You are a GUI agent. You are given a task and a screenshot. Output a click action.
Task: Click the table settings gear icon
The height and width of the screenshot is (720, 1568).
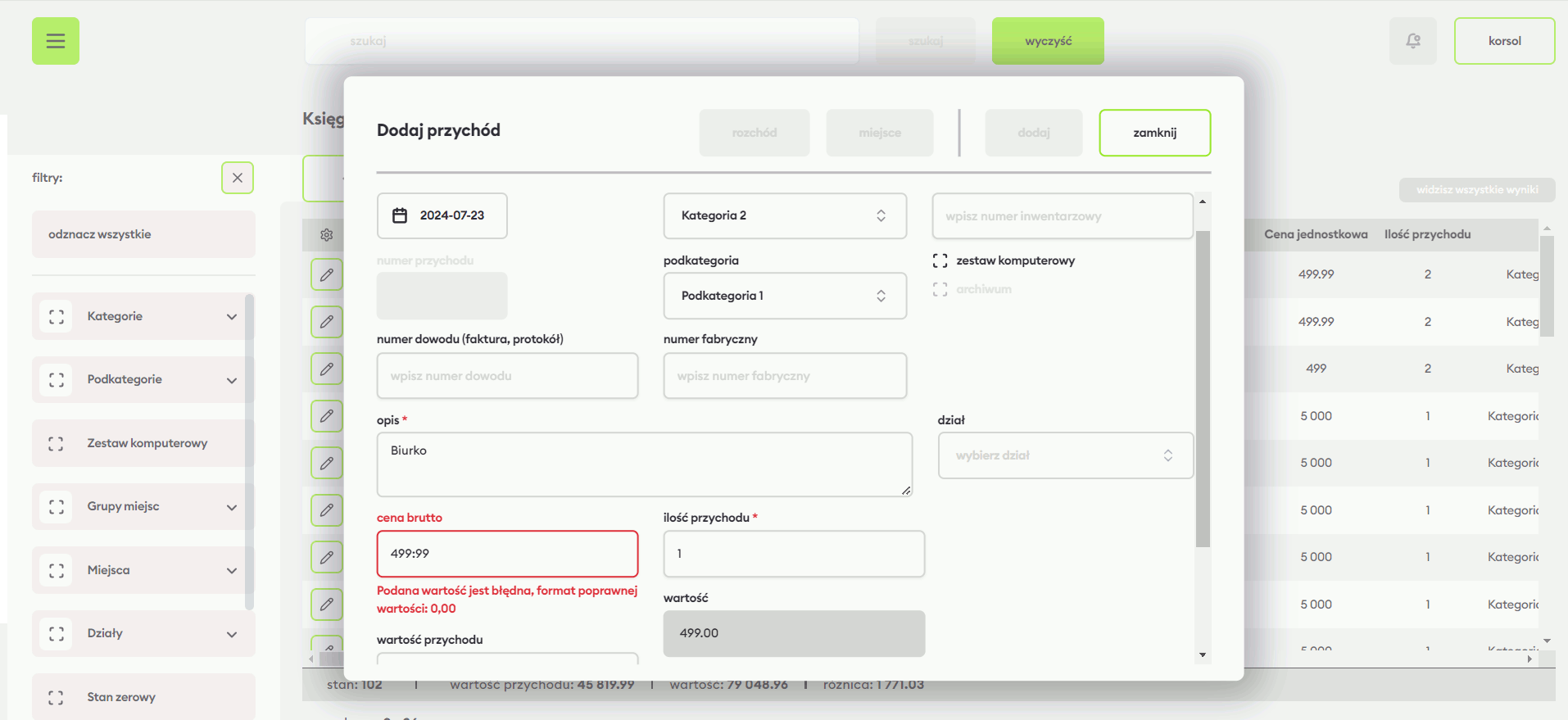click(x=327, y=235)
